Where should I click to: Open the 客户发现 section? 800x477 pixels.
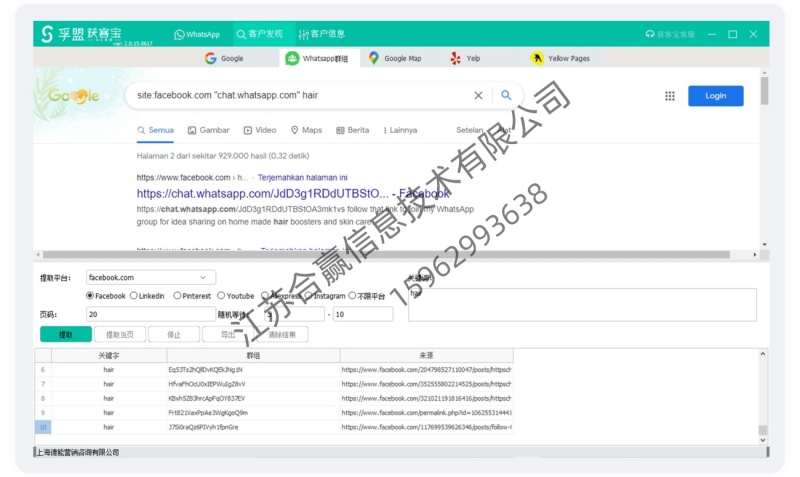(259, 34)
